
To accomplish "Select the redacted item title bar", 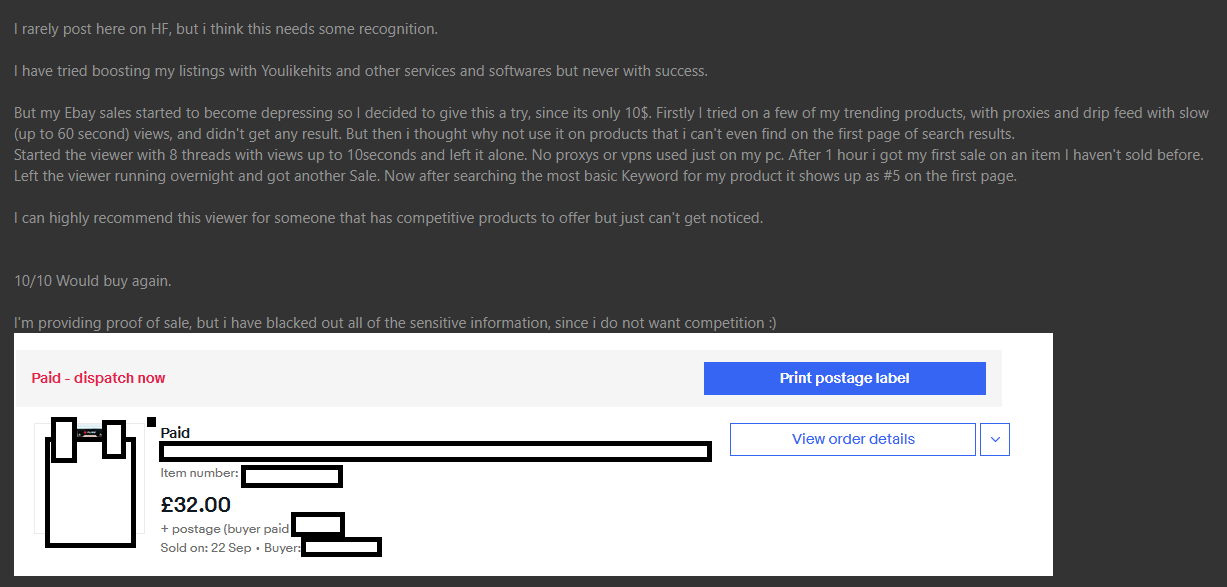I will [x=436, y=451].
